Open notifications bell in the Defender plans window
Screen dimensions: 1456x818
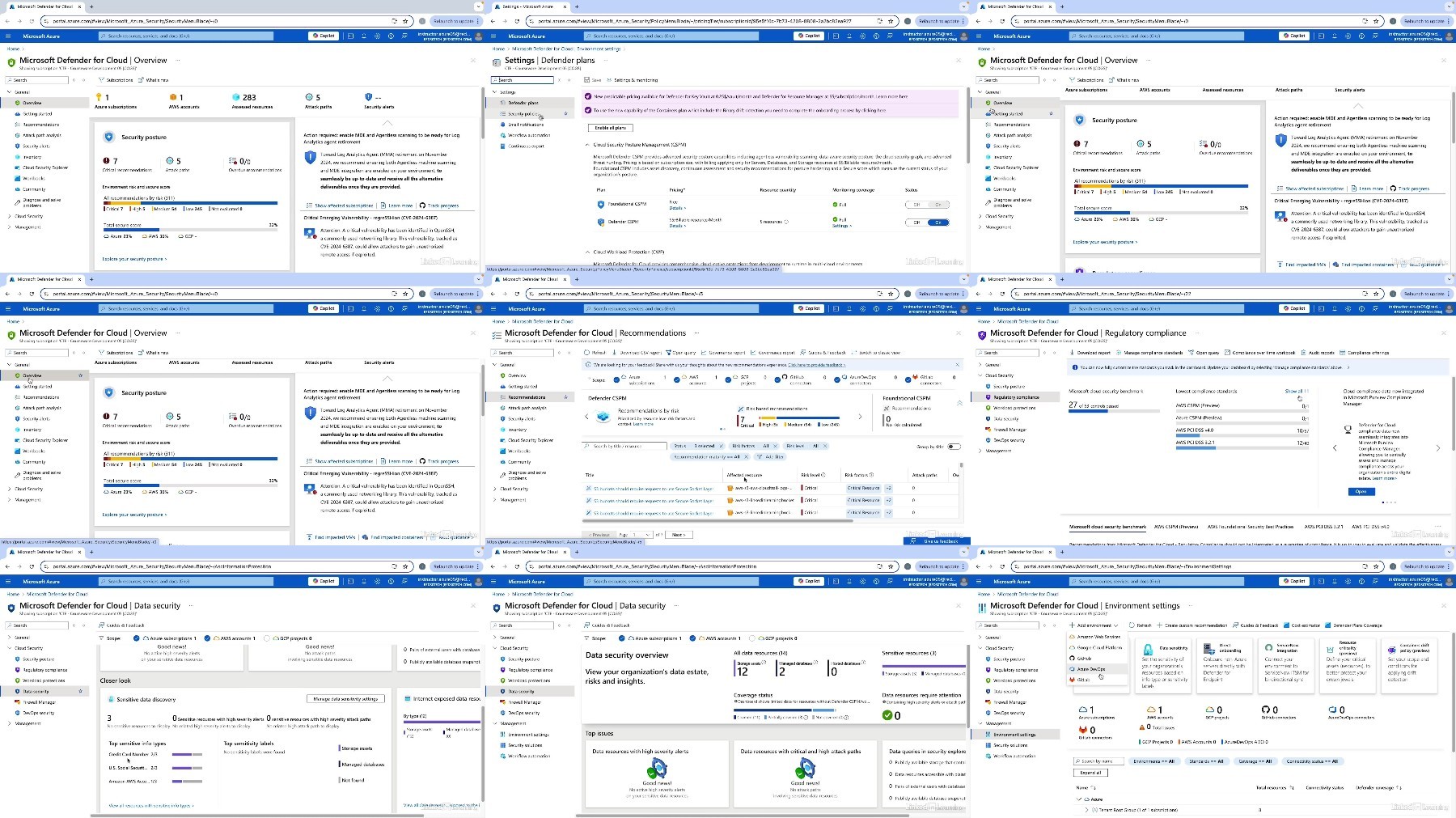coord(849,36)
